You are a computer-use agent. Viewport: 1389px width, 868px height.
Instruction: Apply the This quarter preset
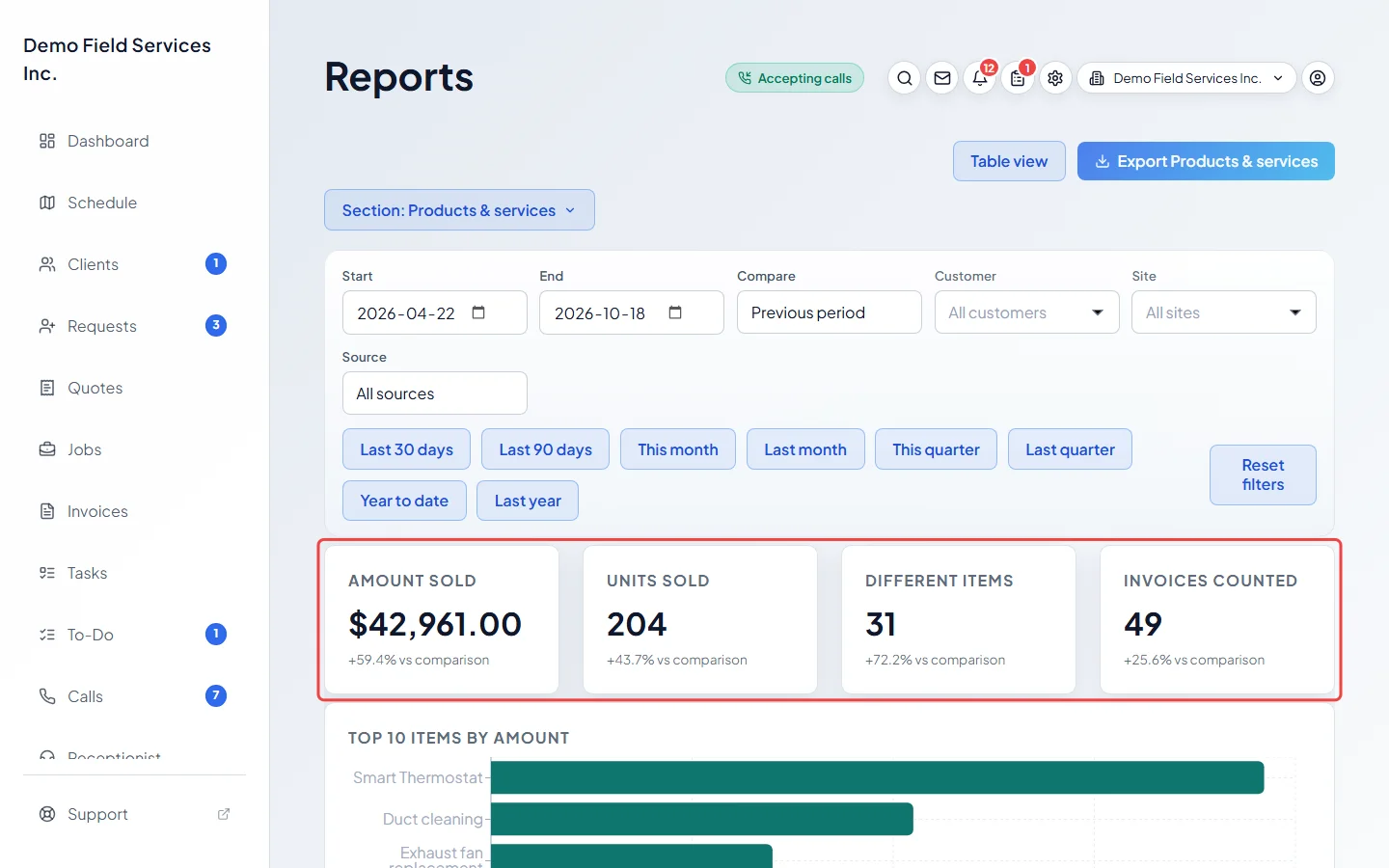coord(936,449)
